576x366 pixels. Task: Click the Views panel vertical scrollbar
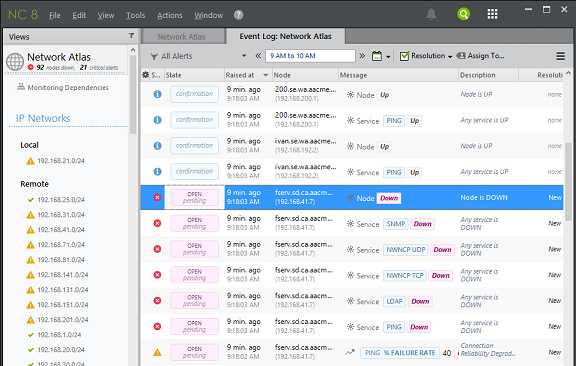coord(133,94)
